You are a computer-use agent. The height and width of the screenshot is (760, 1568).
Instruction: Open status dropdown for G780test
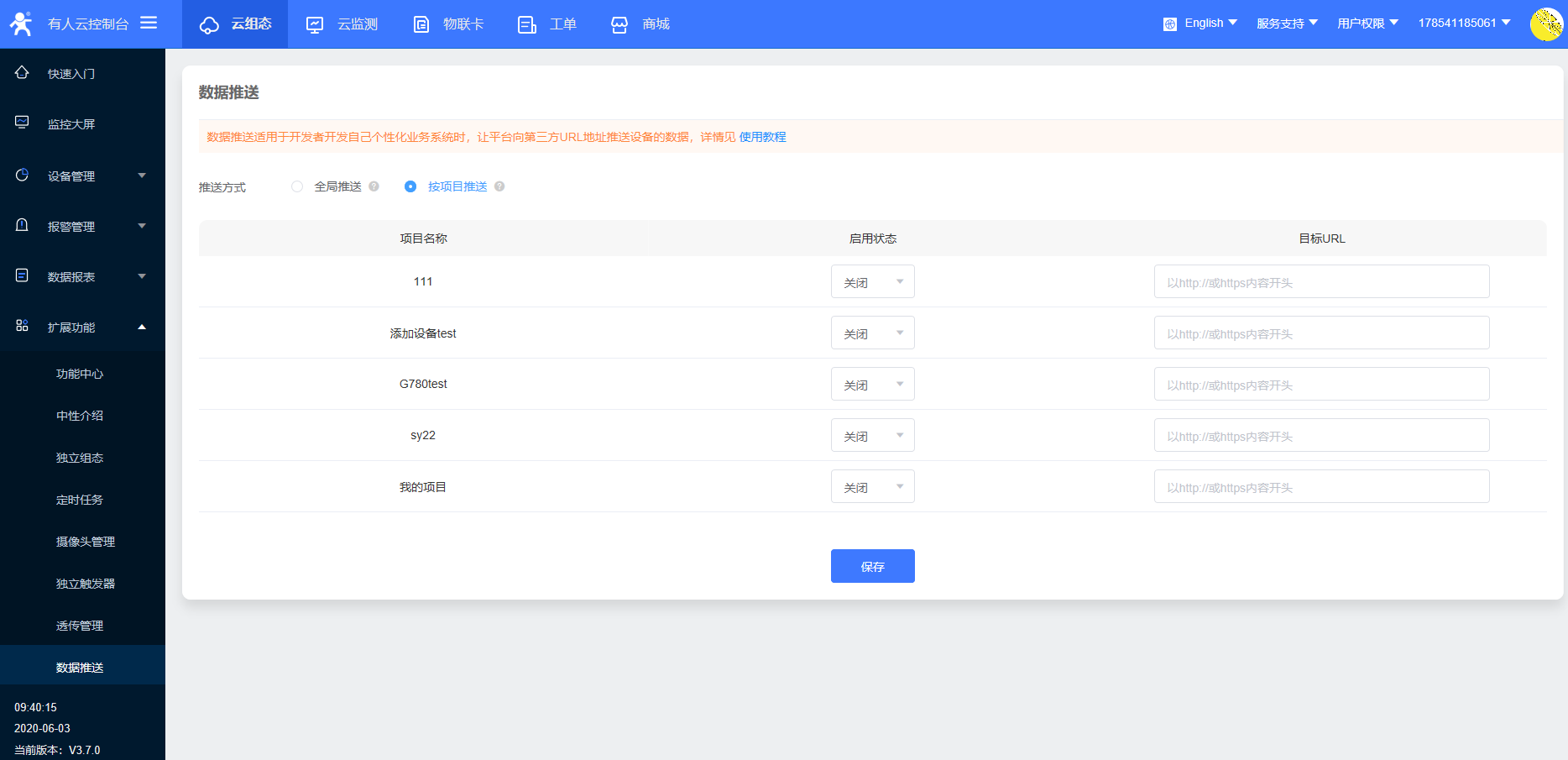pyautogui.click(x=873, y=384)
